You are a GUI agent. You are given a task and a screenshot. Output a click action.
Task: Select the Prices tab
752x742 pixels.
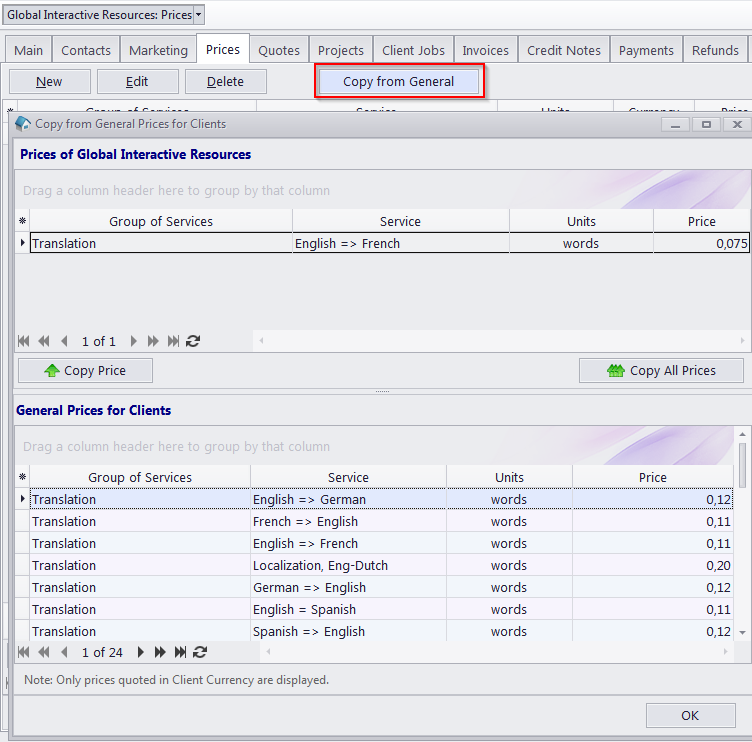click(x=223, y=49)
